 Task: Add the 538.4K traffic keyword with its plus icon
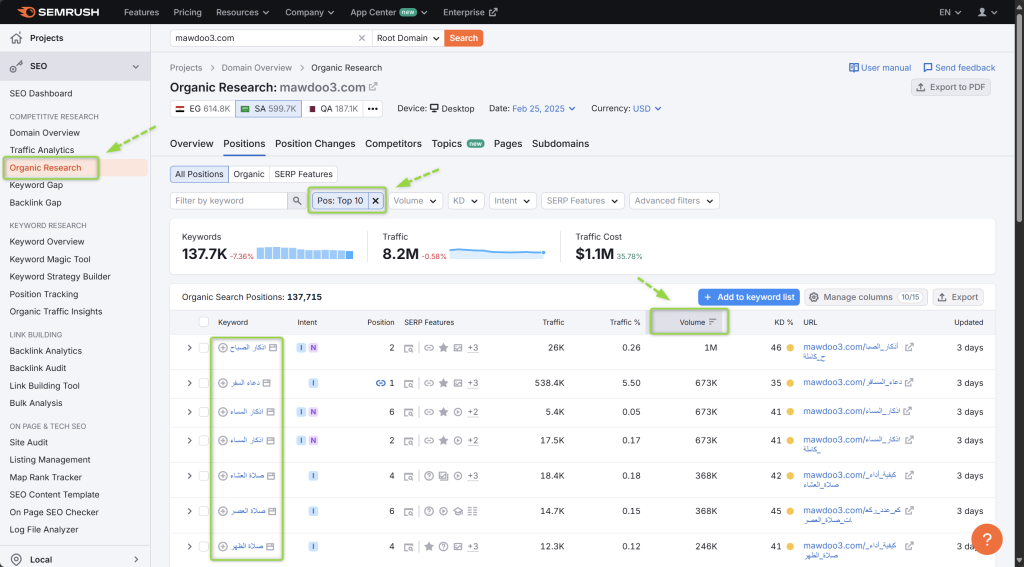[x=223, y=383]
